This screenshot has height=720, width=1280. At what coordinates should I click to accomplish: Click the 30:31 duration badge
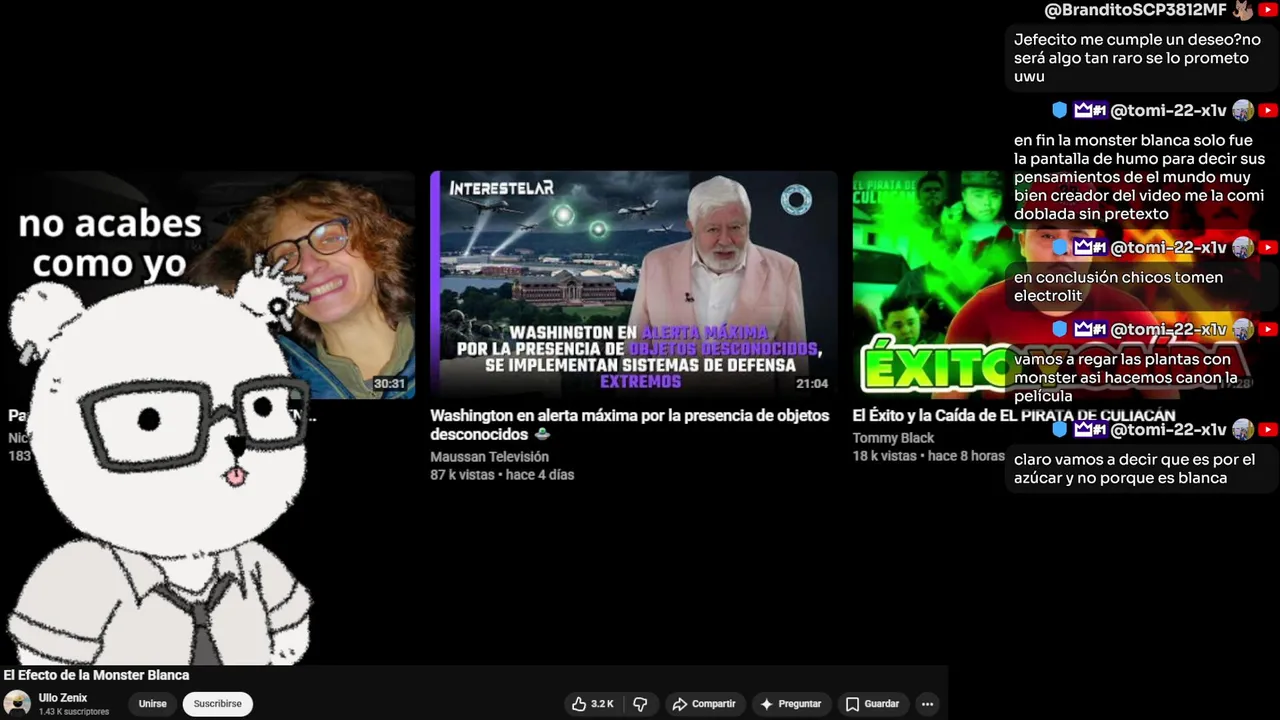(x=389, y=384)
